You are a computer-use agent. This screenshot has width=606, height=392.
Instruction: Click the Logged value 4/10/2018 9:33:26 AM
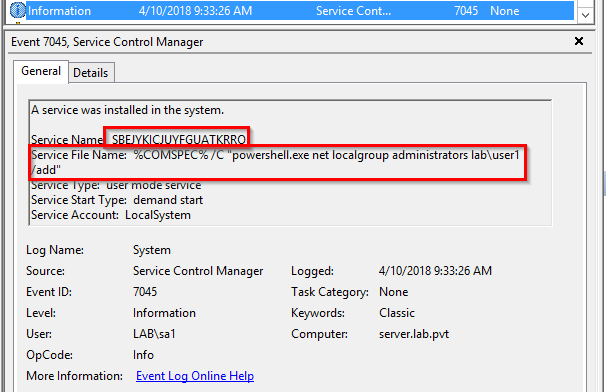pyautogui.click(x=435, y=271)
